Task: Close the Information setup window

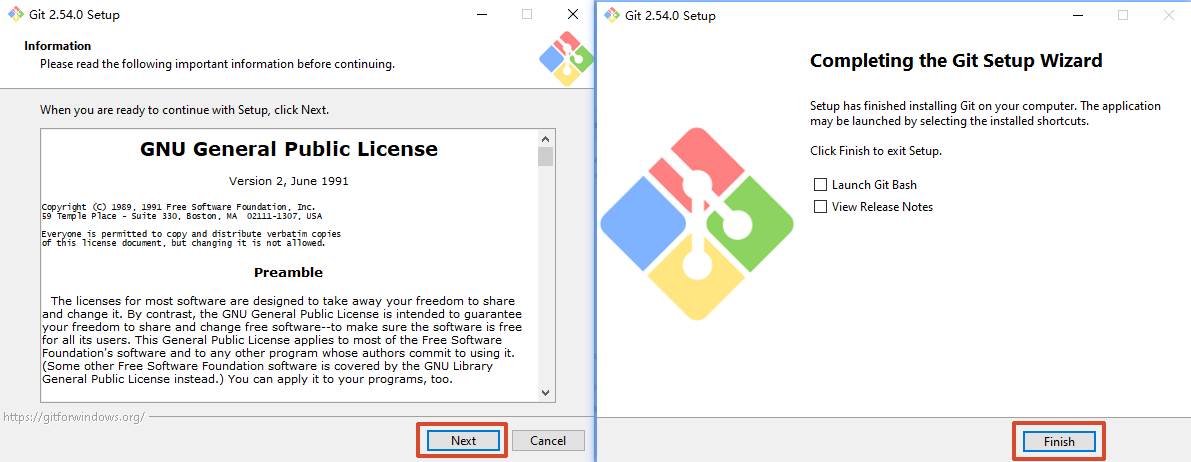Action: pyautogui.click(x=573, y=14)
